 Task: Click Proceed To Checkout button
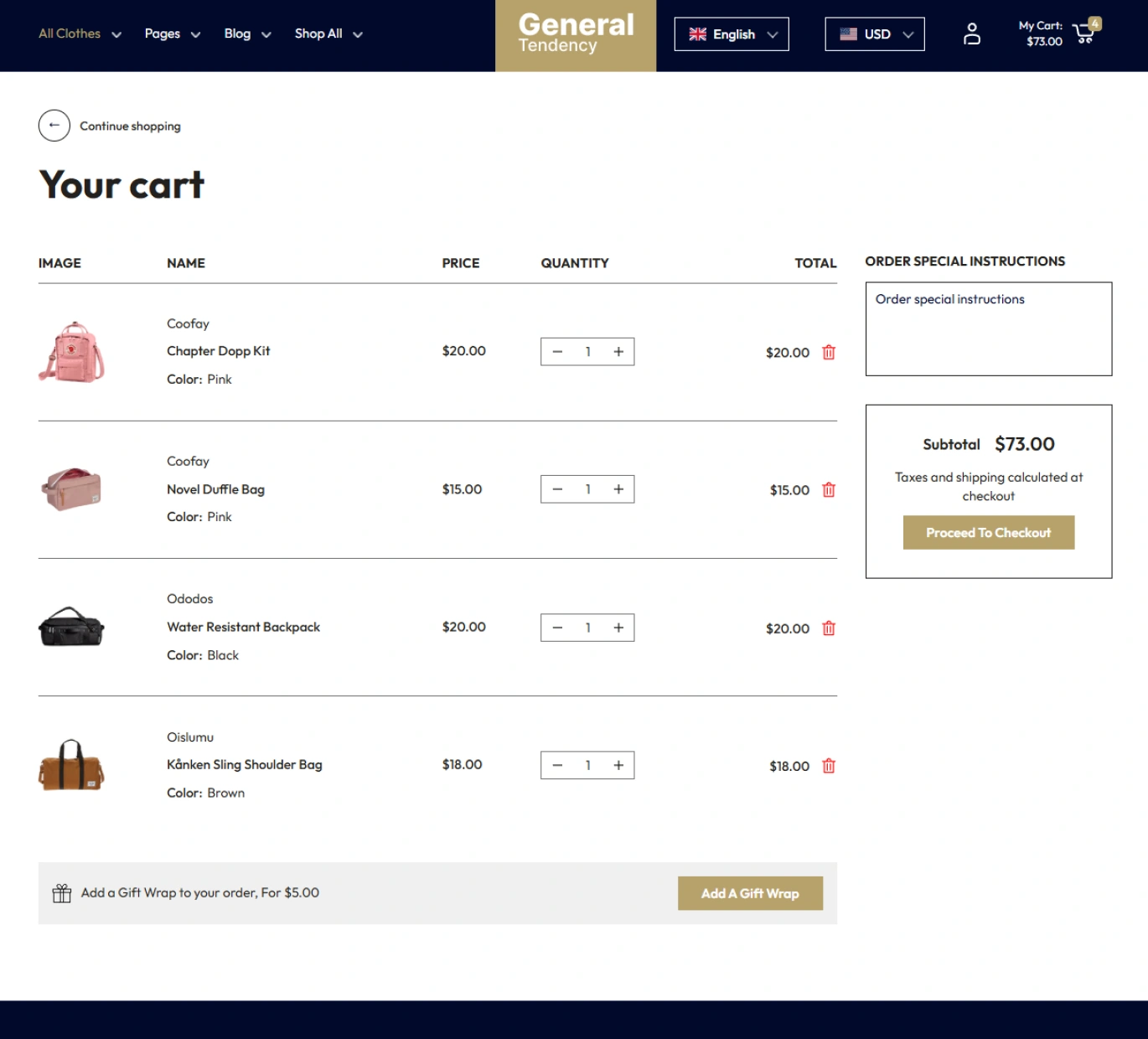[989, 533]
